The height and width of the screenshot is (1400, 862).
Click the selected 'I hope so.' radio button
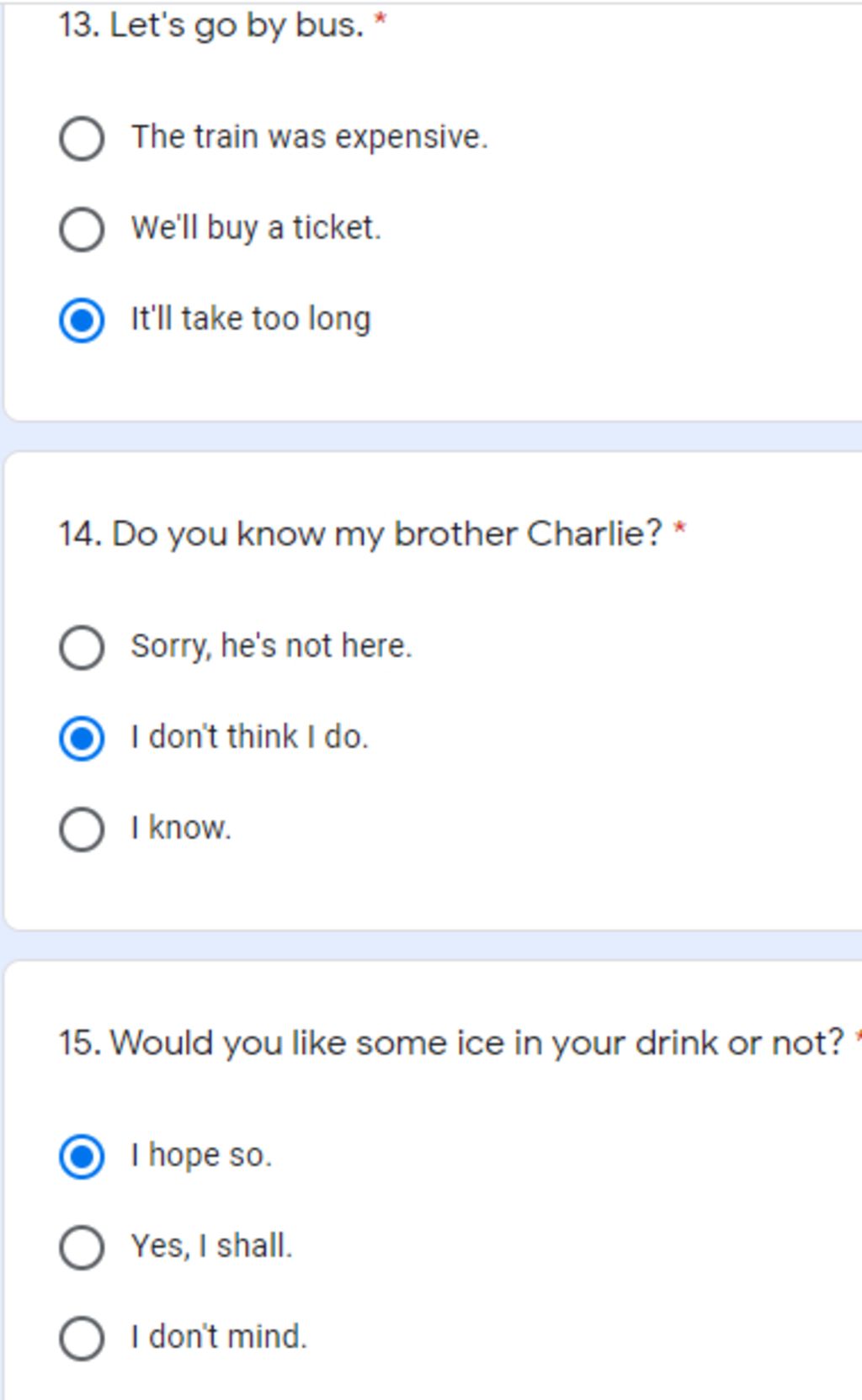pyautogui.click(x=82, y=1156)
